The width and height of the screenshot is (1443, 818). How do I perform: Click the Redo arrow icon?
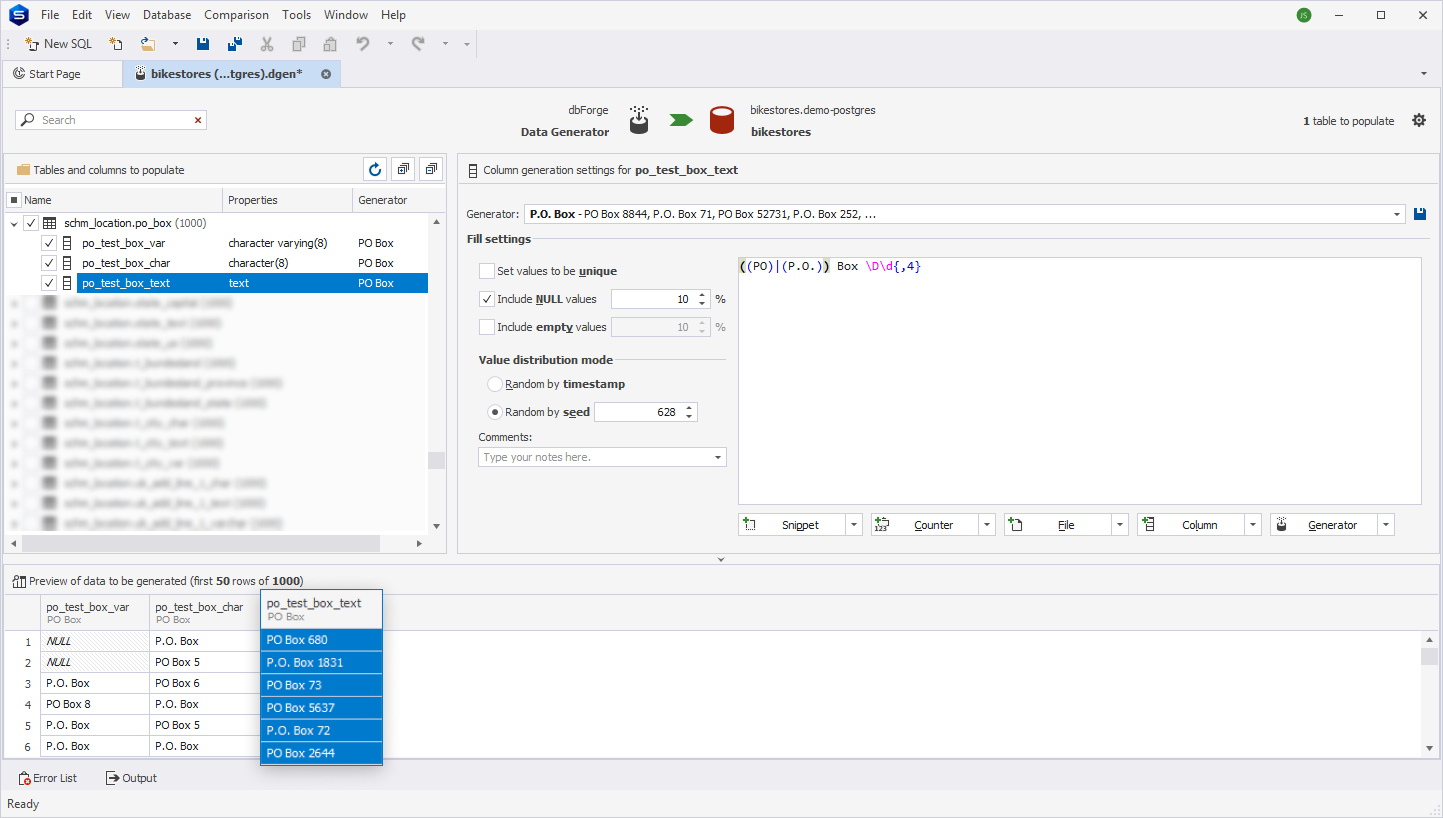418,44
